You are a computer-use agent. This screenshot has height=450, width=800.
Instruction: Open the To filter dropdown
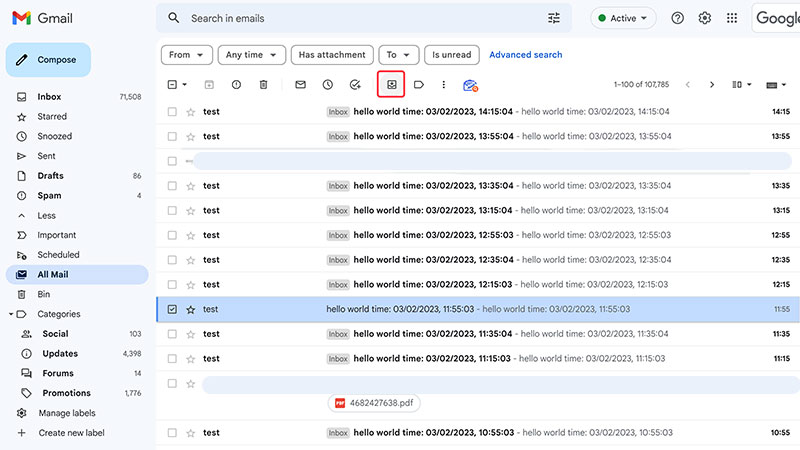tap(398, 55)
